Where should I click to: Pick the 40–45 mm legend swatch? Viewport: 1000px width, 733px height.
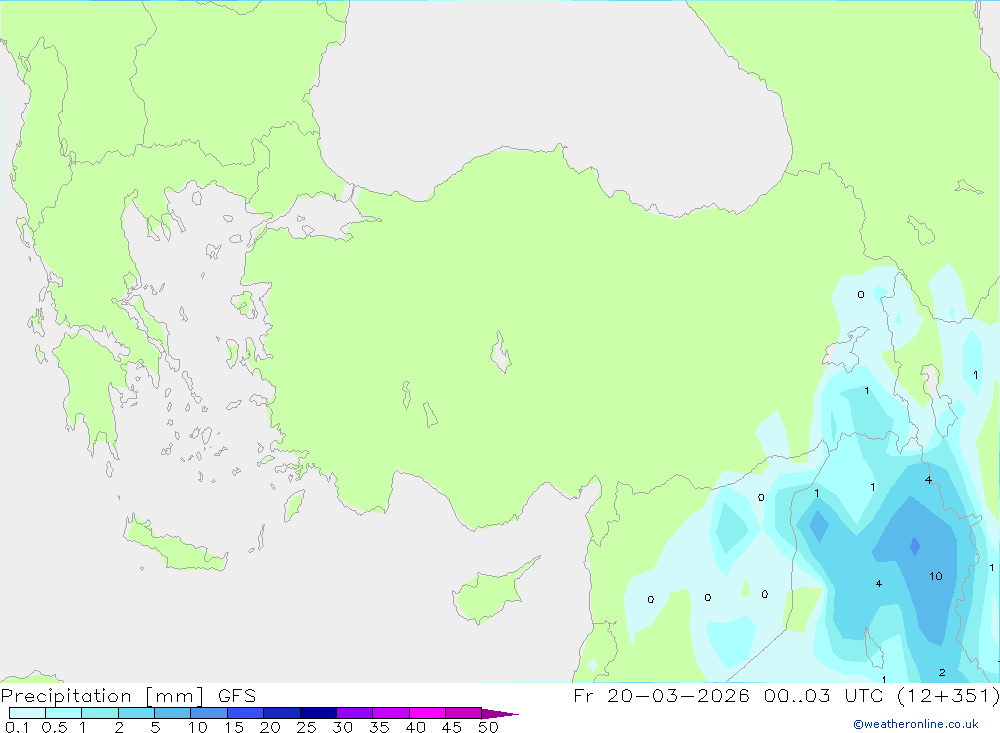point(427,713)
